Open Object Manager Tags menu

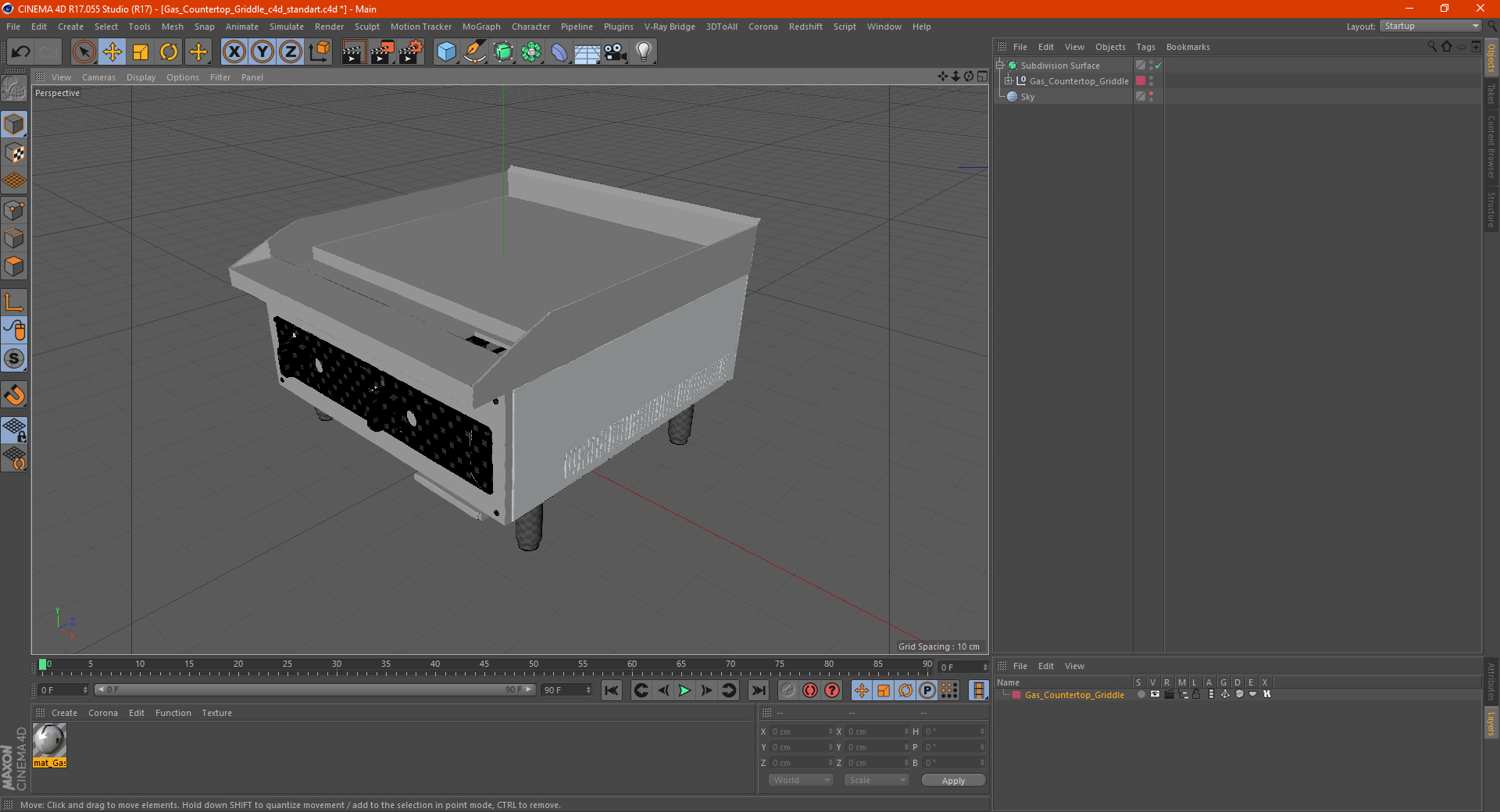1145,47
